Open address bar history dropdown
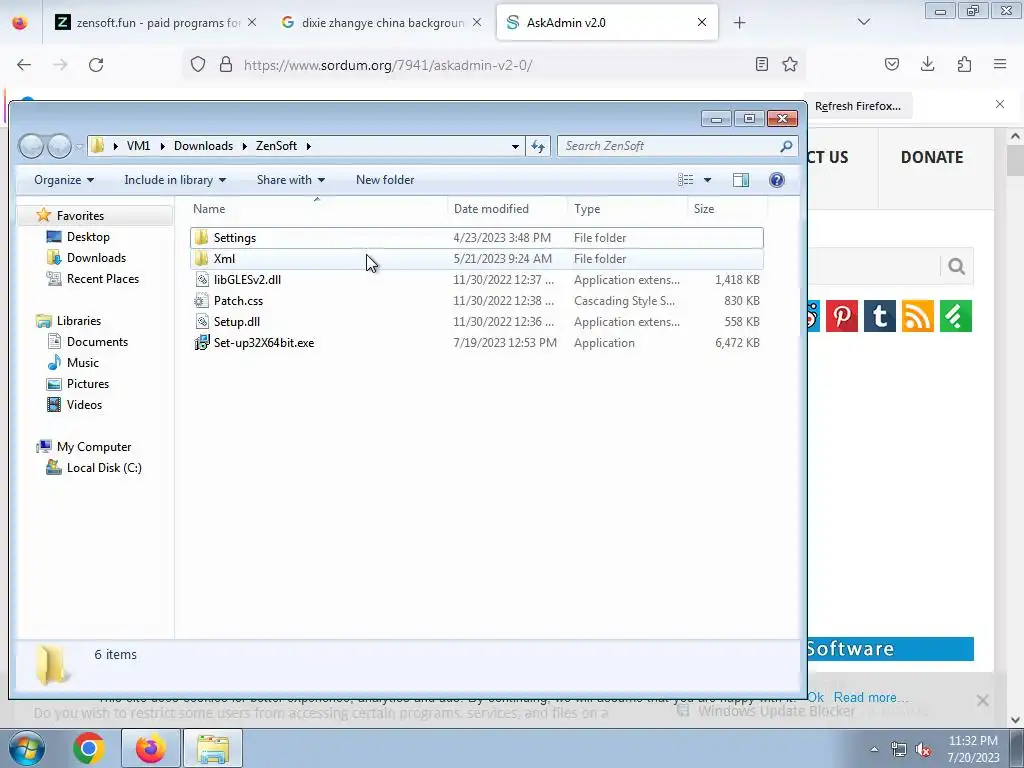1024x768 pixels. (515, 146)
